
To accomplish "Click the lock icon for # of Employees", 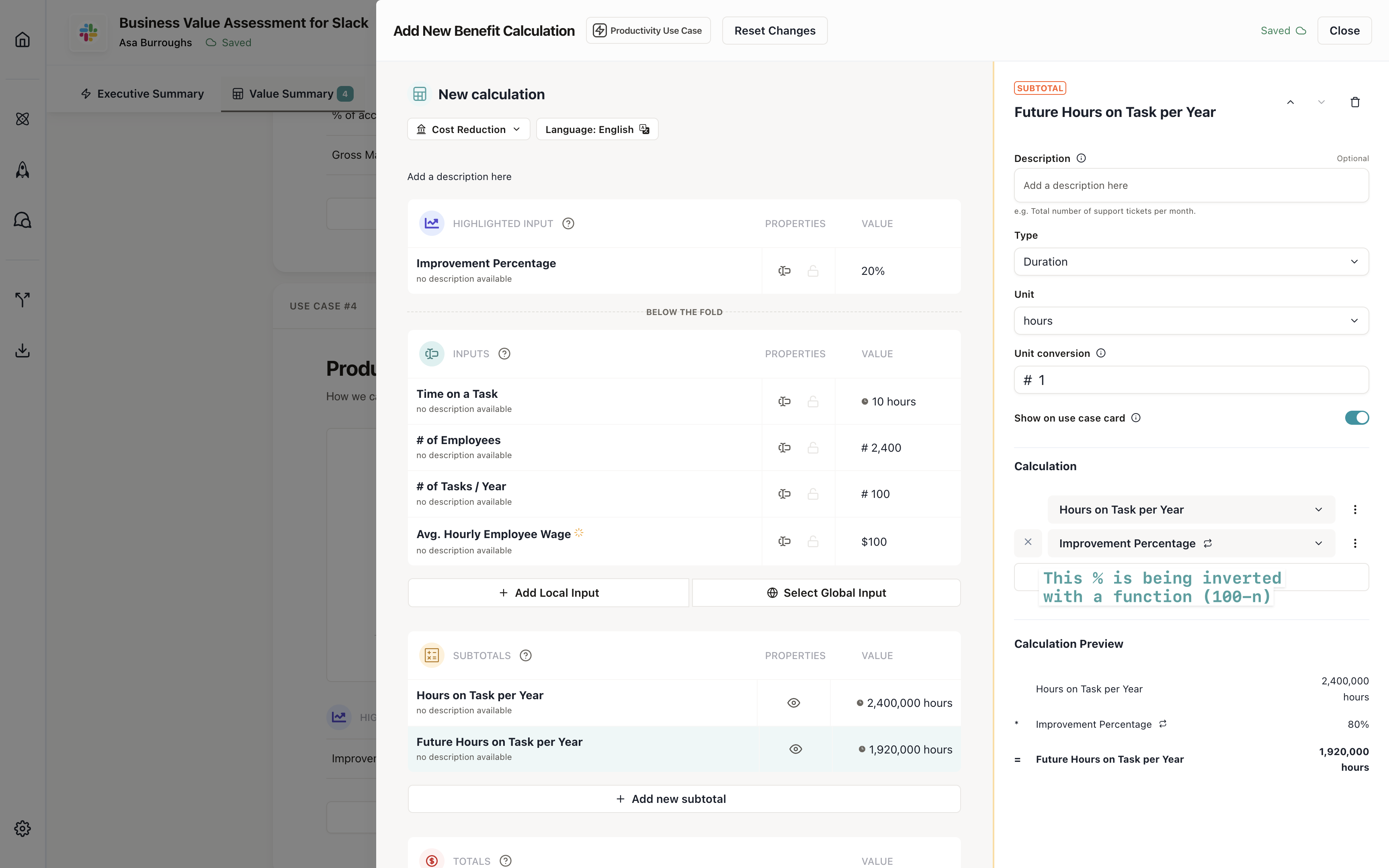I will [813, 448].
